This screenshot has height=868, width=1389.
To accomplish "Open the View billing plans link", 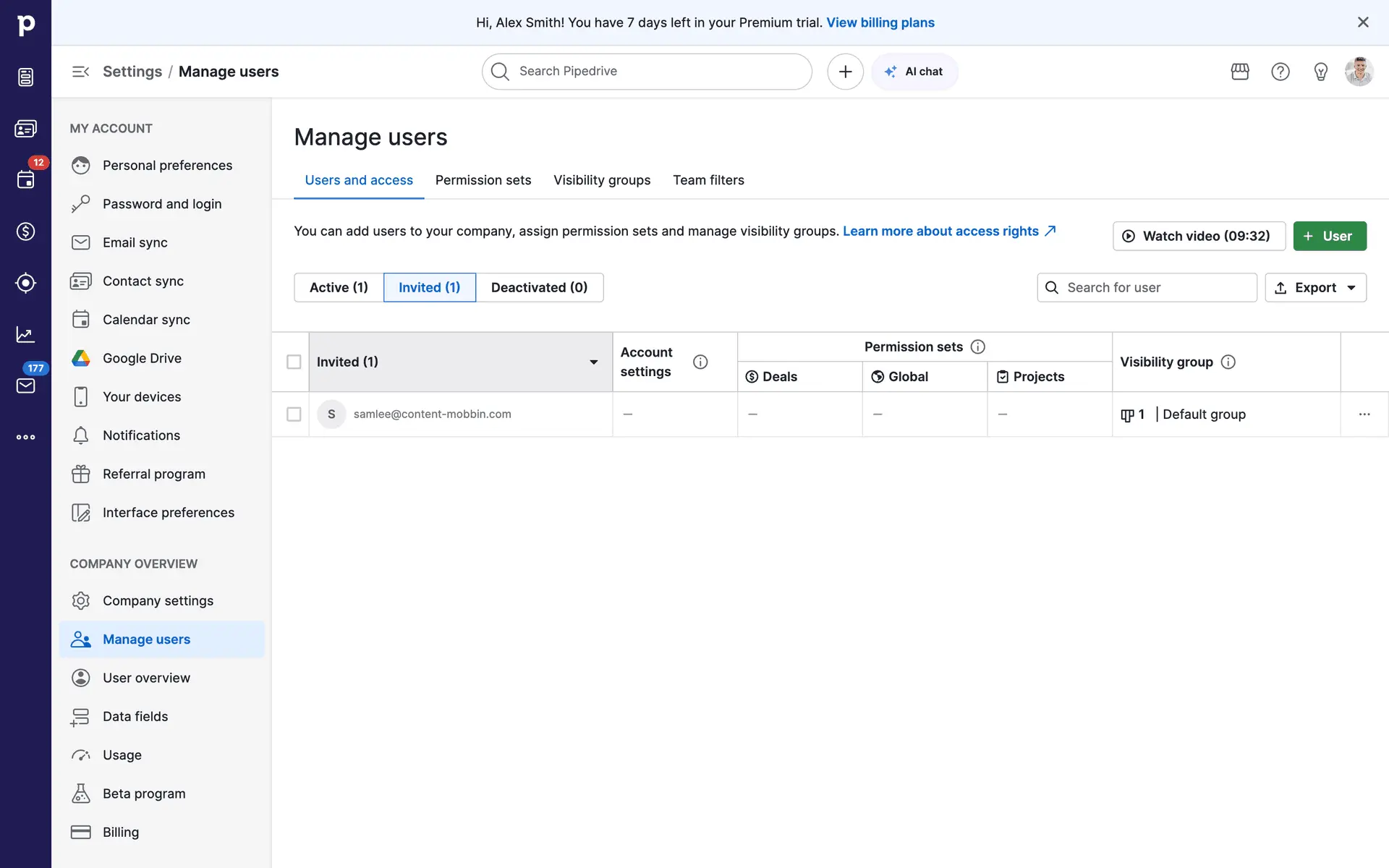I will click(x=880, y=22).
